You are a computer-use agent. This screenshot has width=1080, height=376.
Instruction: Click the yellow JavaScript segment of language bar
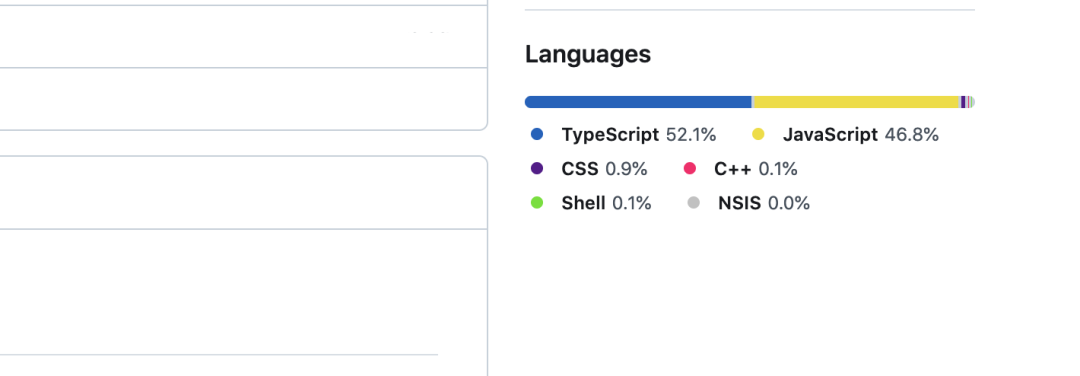click(857, 102)
